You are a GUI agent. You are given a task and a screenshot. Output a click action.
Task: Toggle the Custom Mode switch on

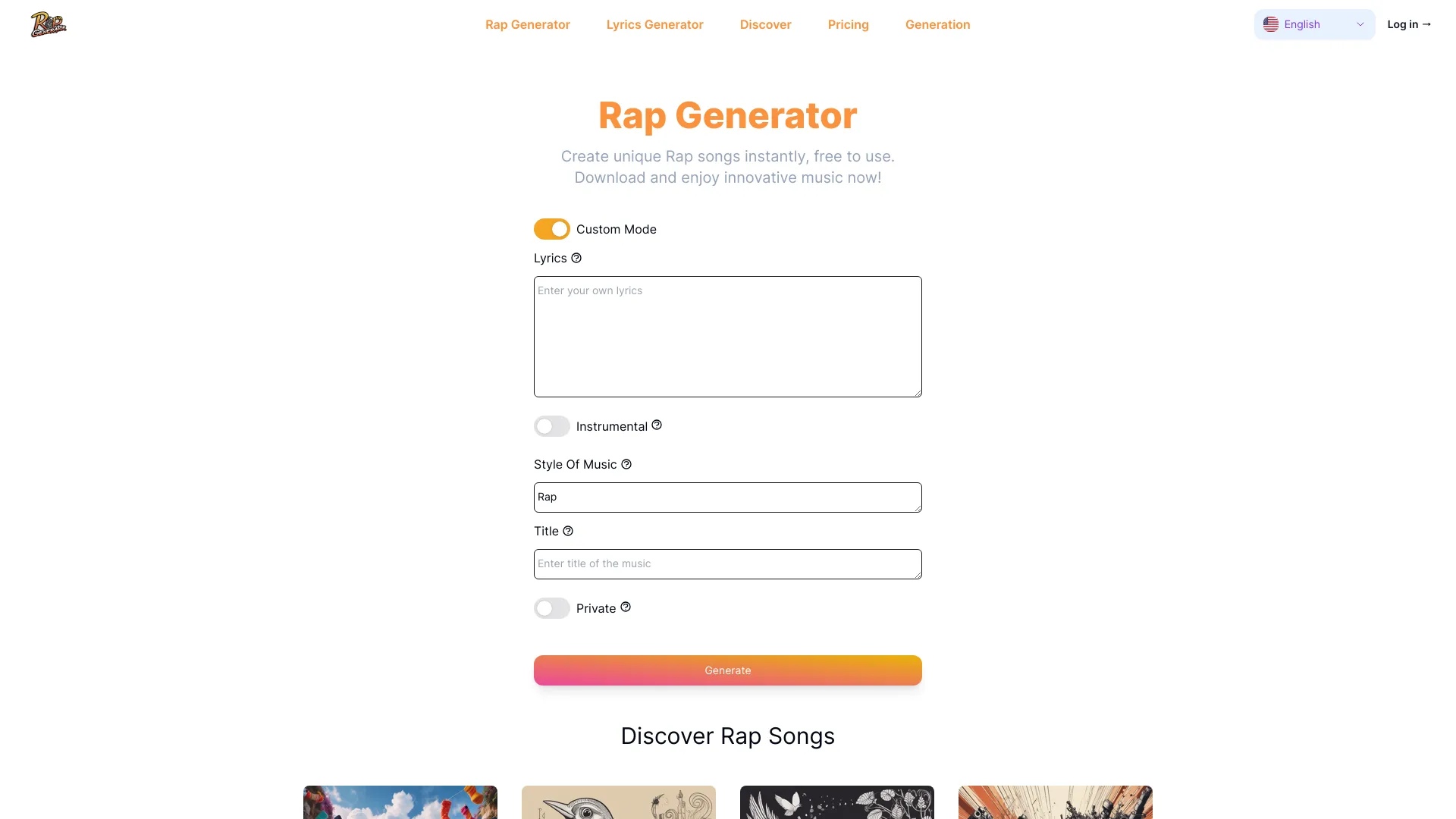tap(552, 229)
